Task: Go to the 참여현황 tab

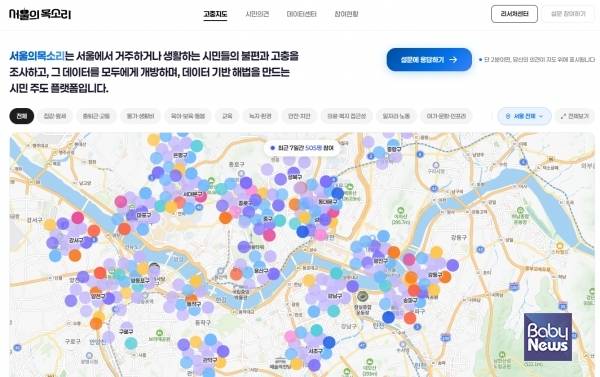Action: [346, 14]
